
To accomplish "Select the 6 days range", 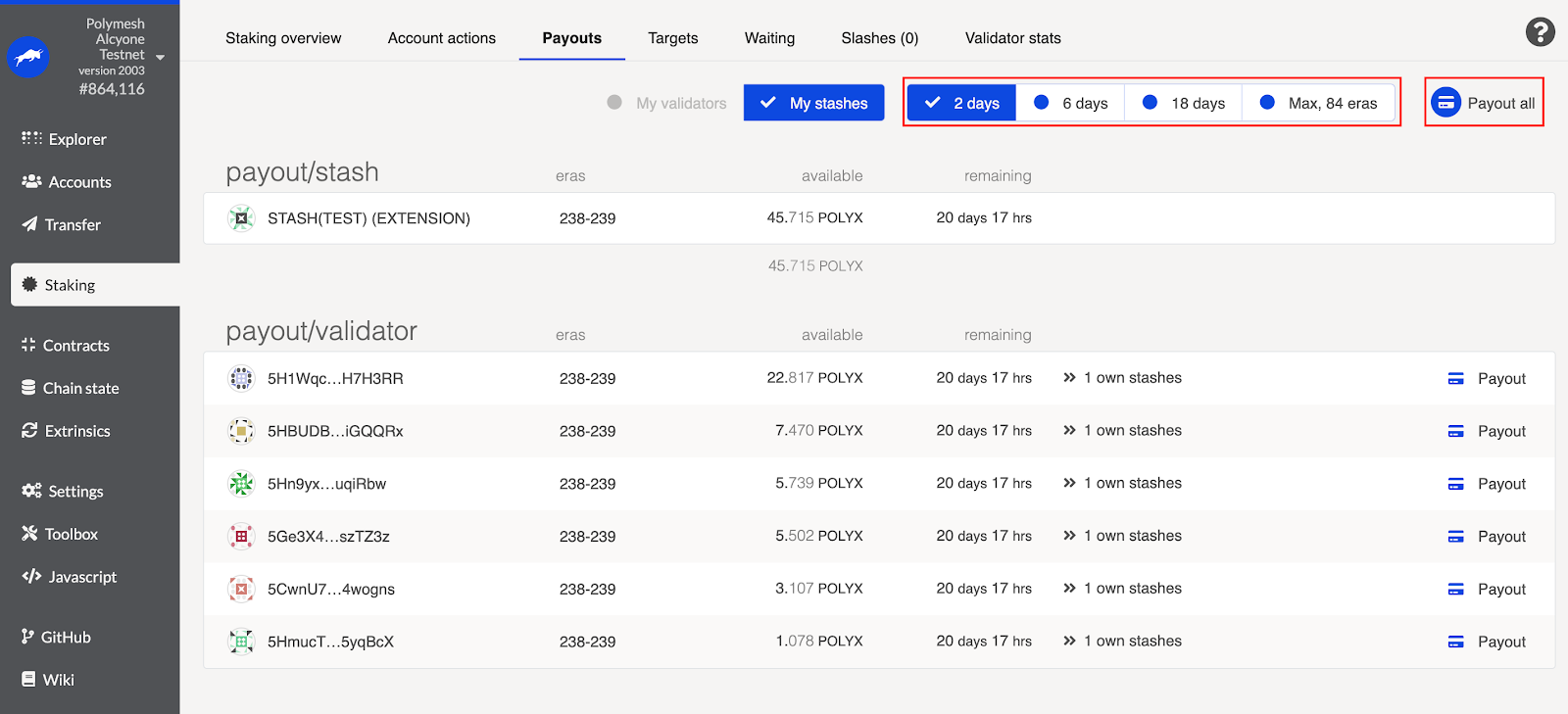I will [1070, 103].
